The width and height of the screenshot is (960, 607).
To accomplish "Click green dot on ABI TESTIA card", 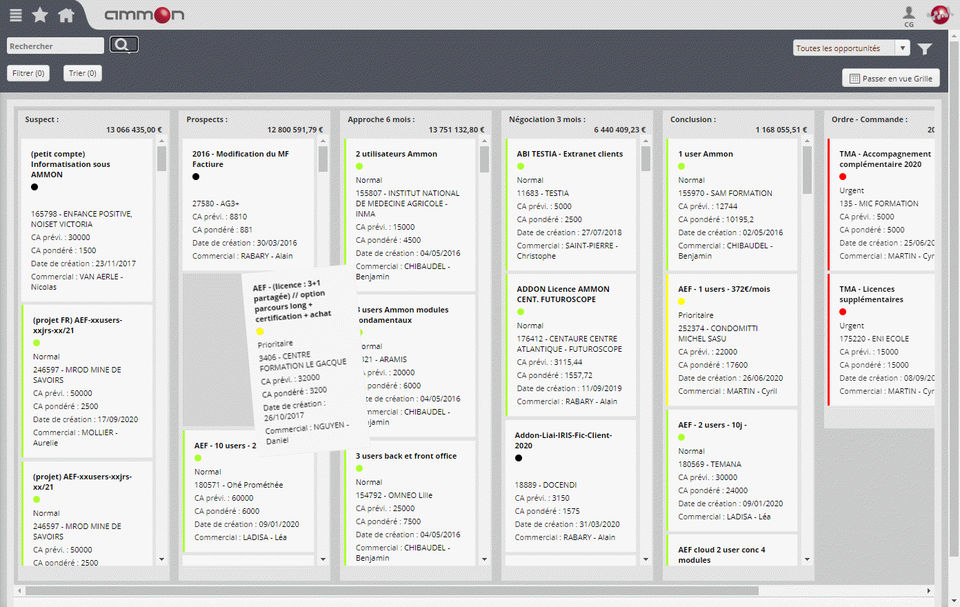I will click(520, 166).
